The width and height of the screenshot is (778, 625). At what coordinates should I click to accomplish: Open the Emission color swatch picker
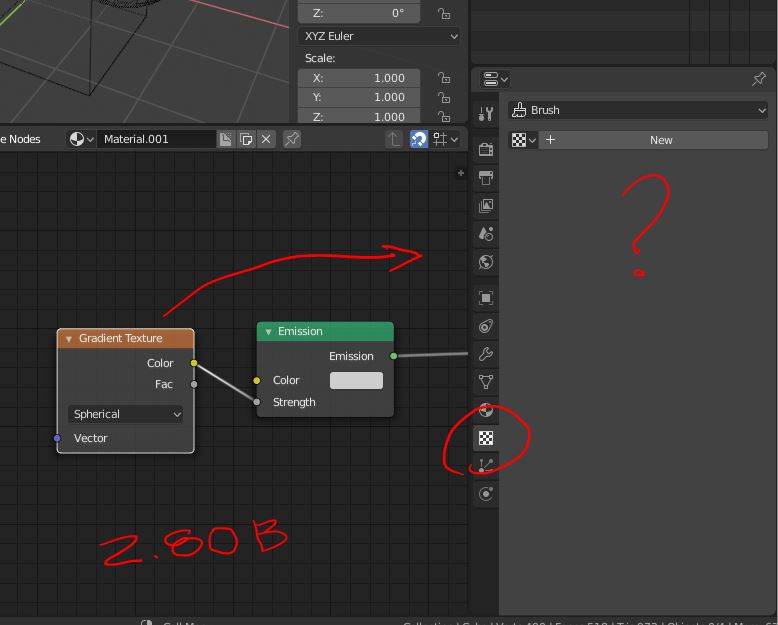tap(356, 380)
